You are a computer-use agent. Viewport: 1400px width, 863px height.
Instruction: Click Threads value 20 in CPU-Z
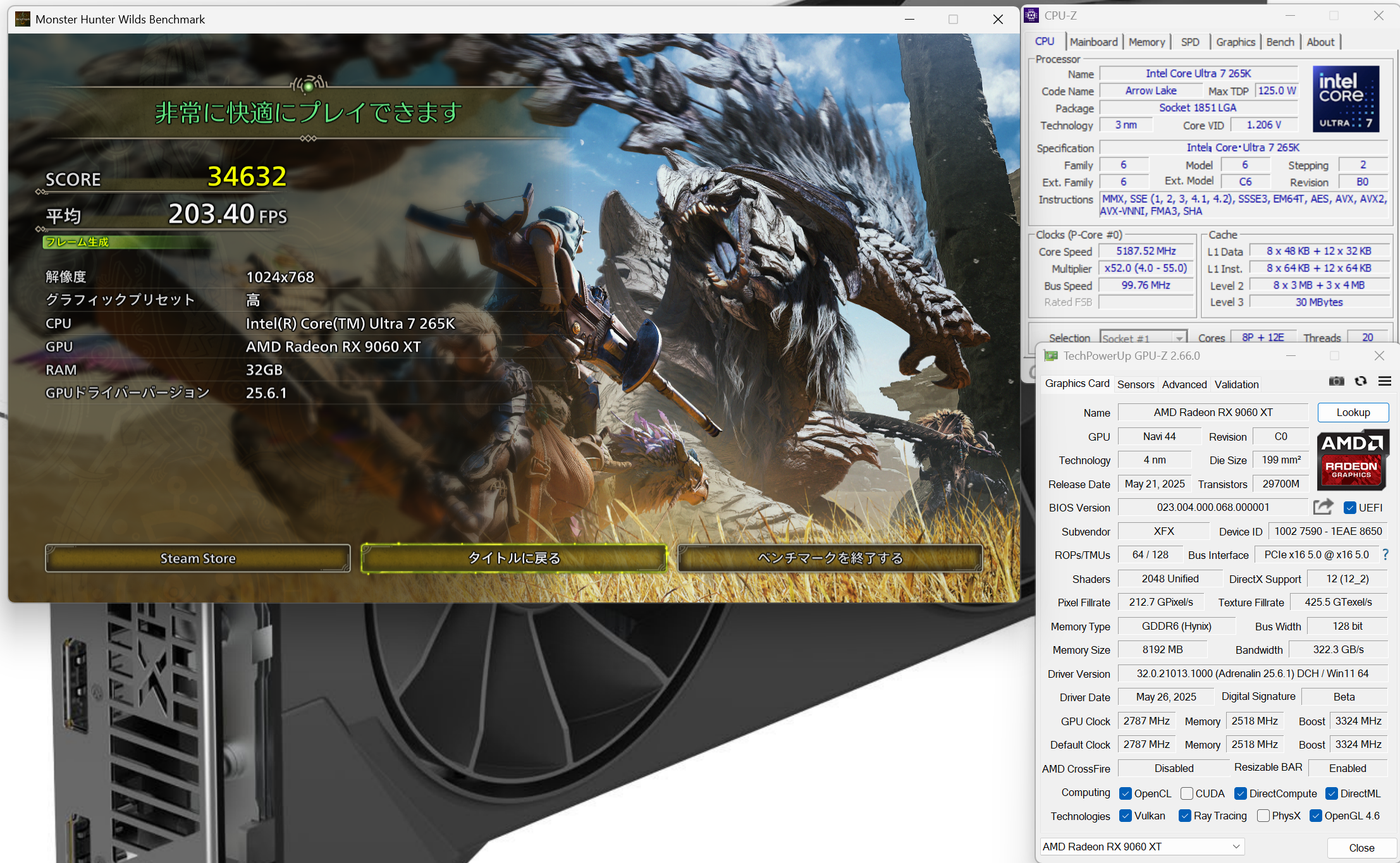coord(1368,338)
